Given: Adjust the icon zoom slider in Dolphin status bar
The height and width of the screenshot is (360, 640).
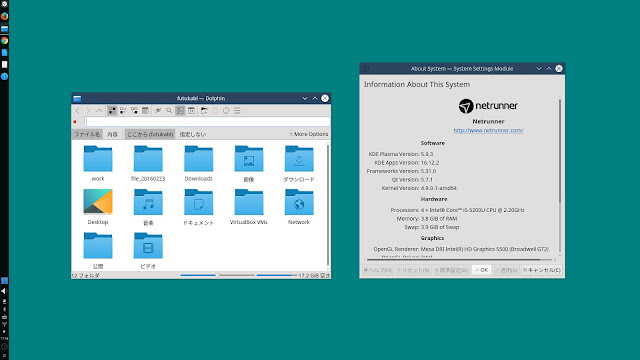Looking at the screenshot, I should 217,276.
